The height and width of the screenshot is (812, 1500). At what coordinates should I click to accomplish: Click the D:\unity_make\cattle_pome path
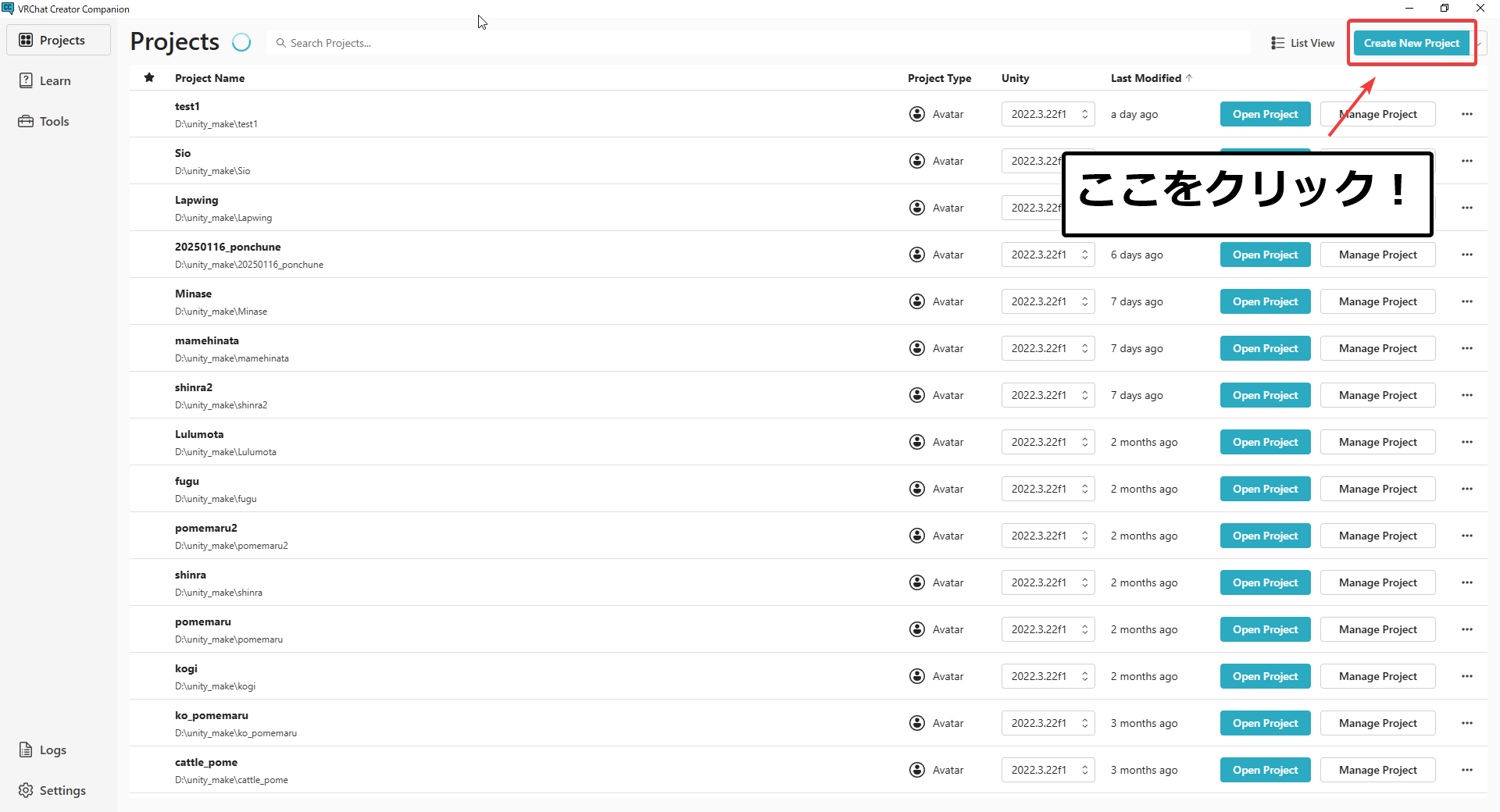231,780
